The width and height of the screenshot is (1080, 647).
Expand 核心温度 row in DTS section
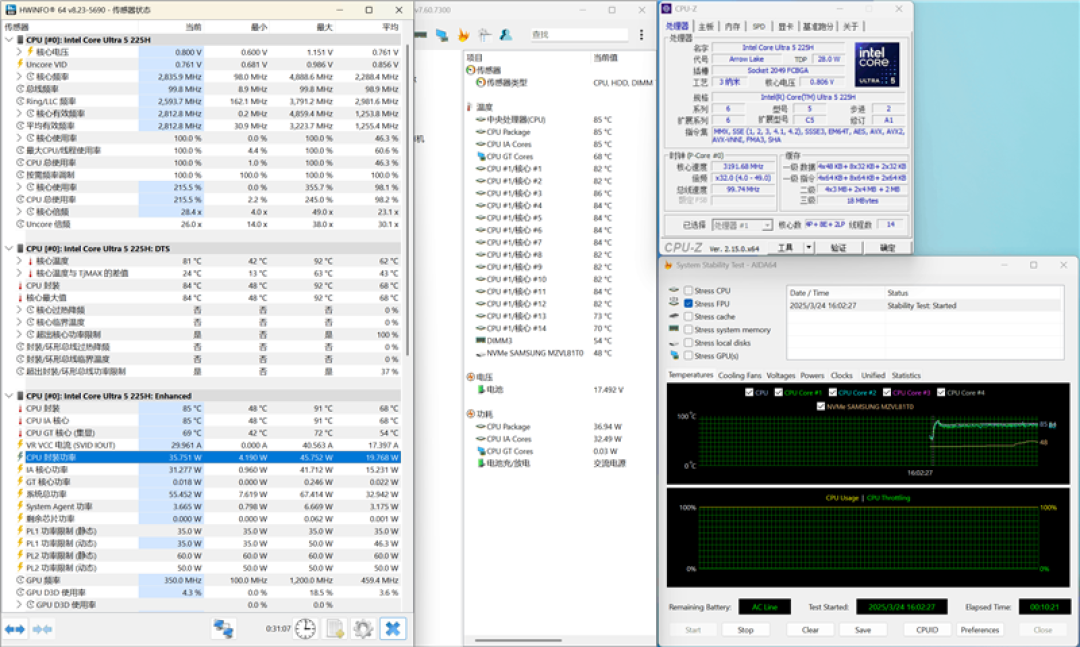pos(19,261)
